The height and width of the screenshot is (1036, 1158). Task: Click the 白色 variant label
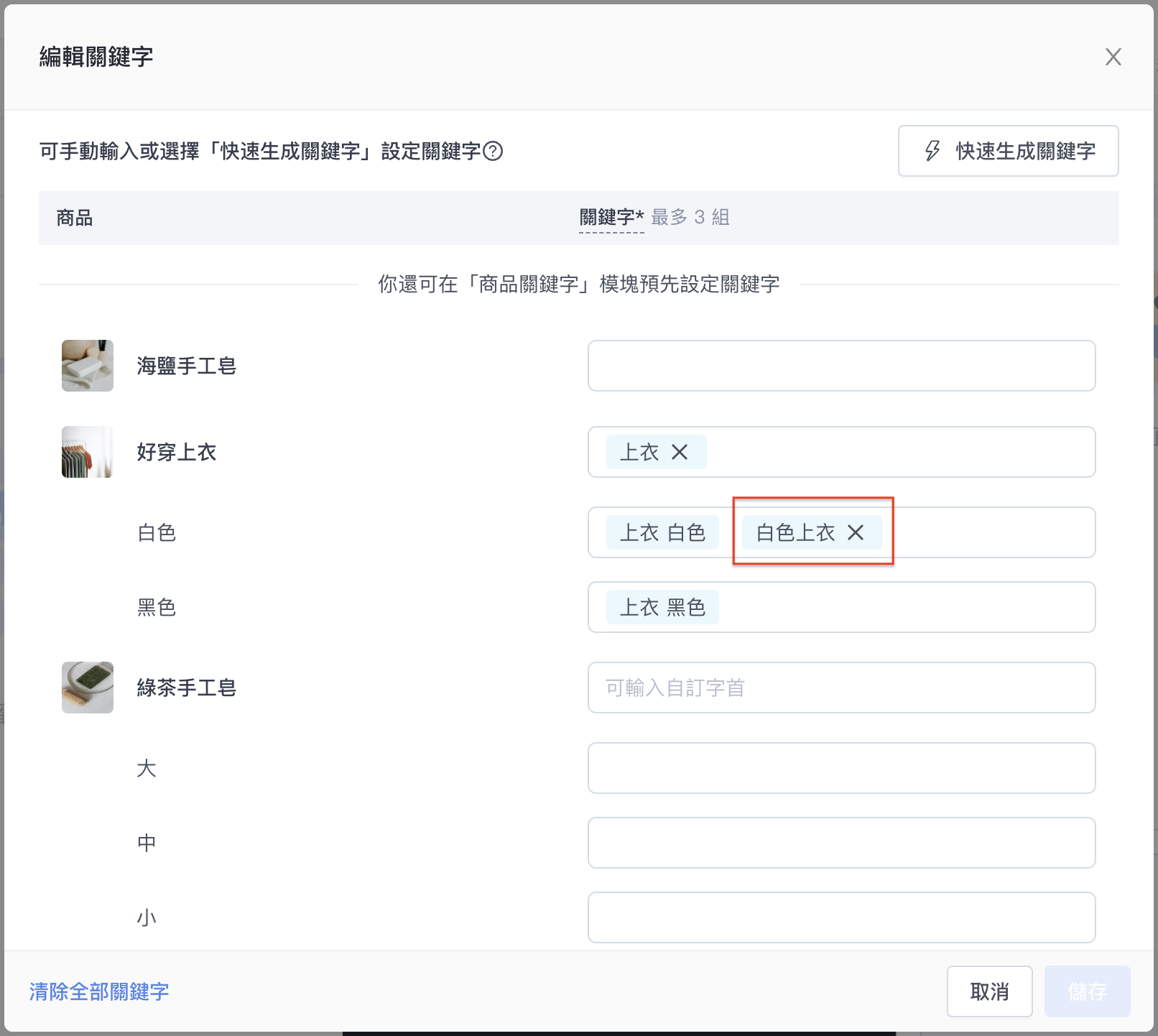point(157,532)
